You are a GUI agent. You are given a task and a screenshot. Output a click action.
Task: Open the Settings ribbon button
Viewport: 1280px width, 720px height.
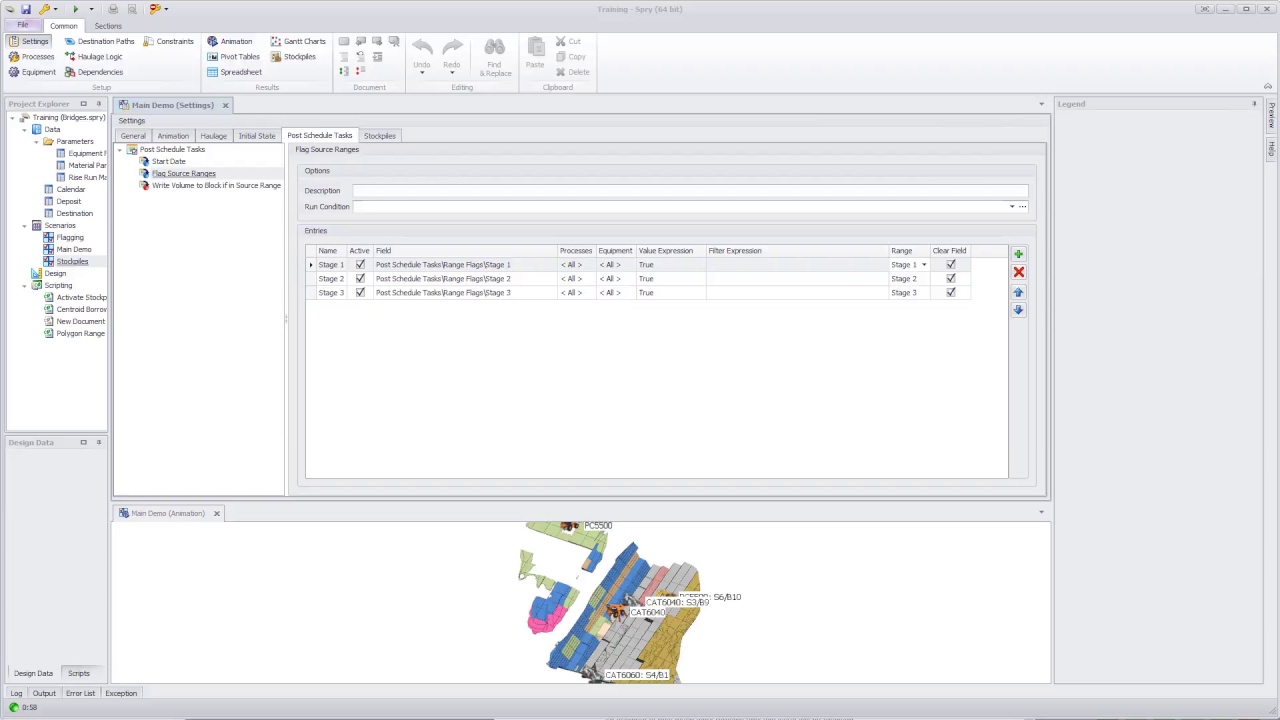coord(29,41)
